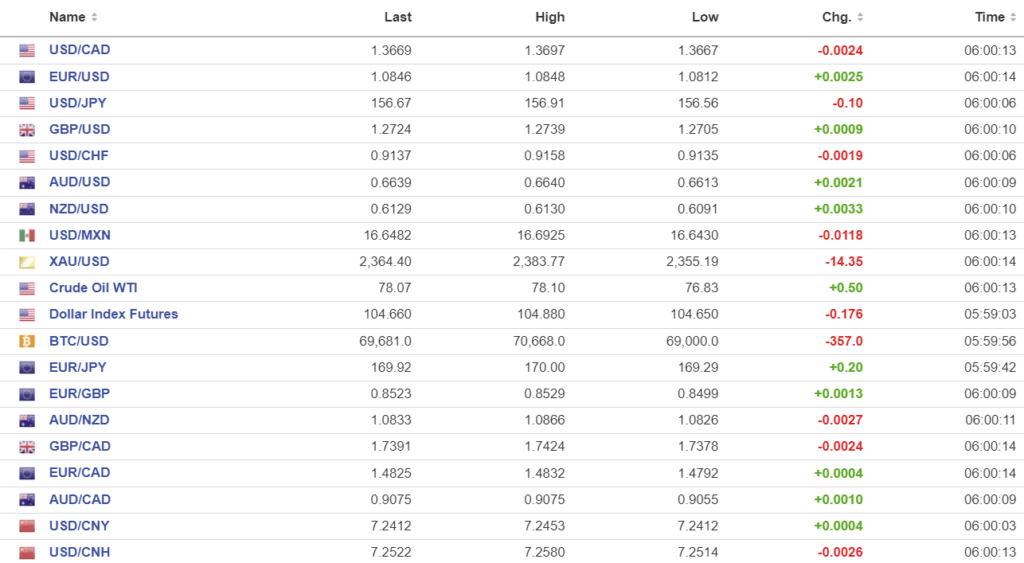The height and width of the screenshot is (563, 1024).
Task: Click the Mexico flag beside USD/MXN
Action: pyautogui.click(x=27, y=235)
